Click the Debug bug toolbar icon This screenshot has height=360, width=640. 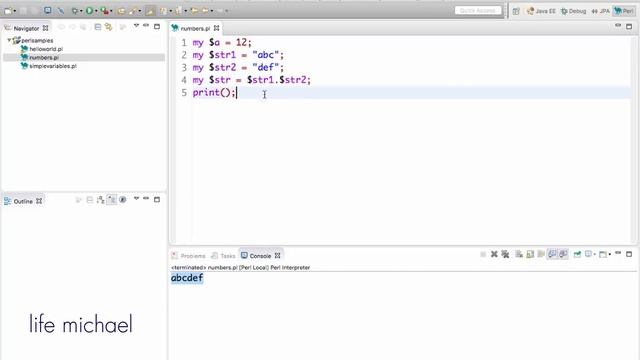click(x=75, y=11)
